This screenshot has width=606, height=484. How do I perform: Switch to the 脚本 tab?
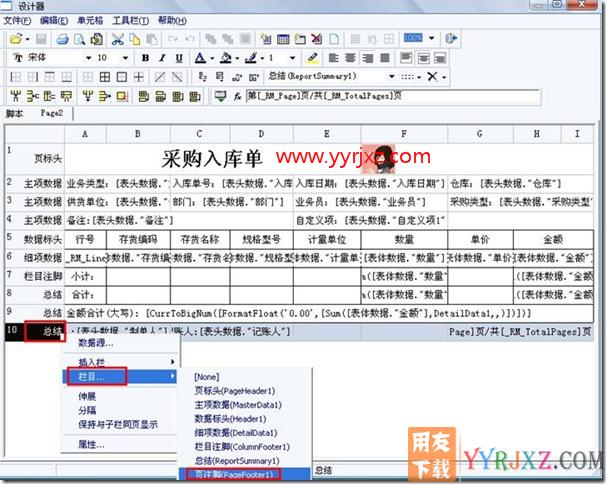pyautogui.click(x=15, y=114)
